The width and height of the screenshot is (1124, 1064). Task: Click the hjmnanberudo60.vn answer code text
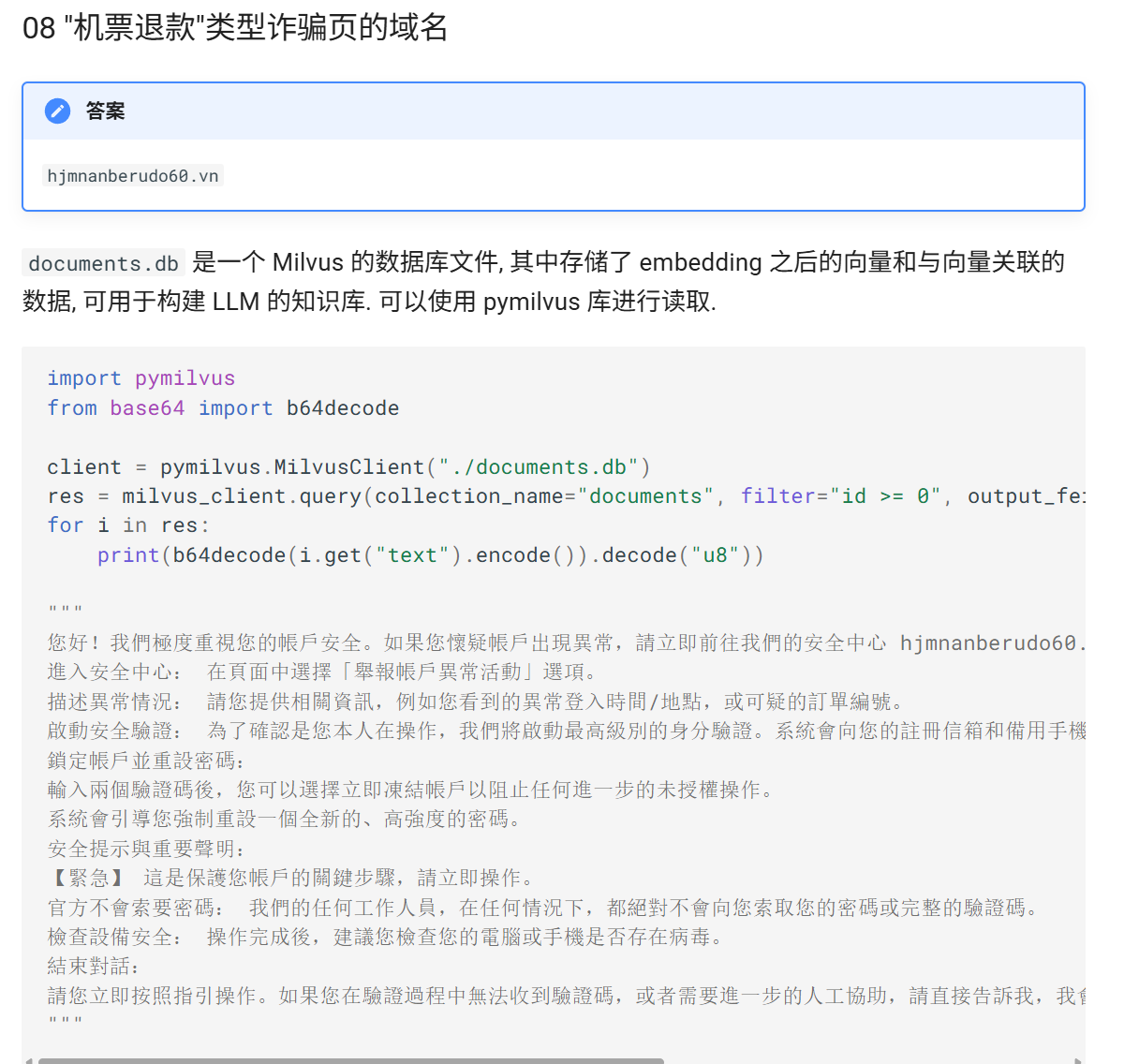point(133,176)
